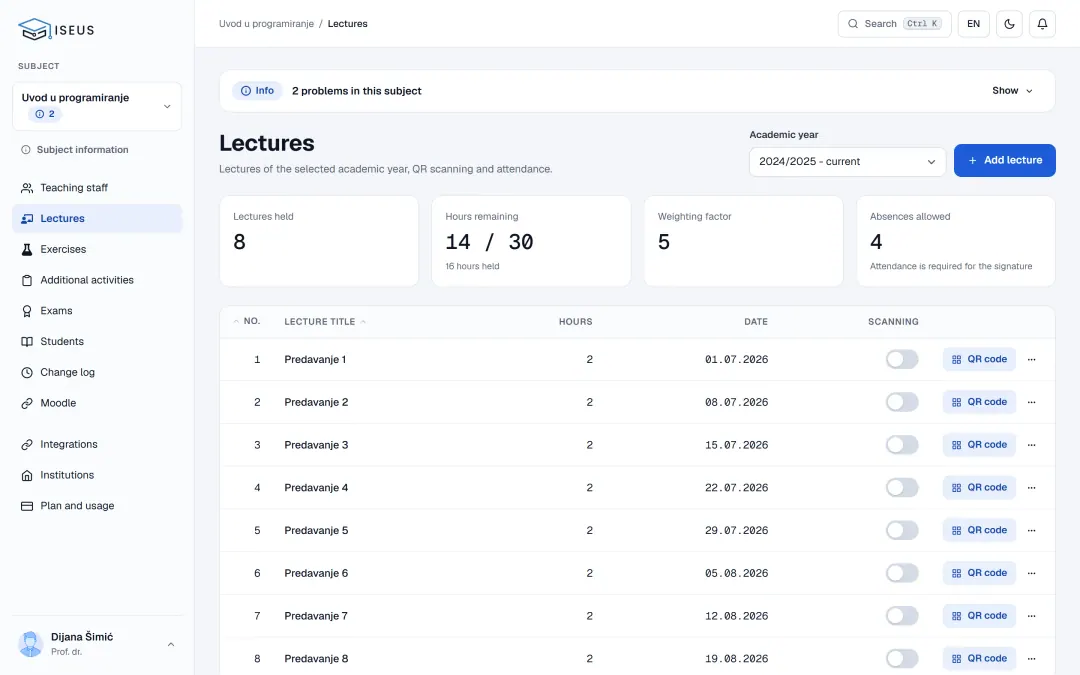Go to Teaching staff in sidebar
The image size is (1080, 675).
click(x=97, y=188)
